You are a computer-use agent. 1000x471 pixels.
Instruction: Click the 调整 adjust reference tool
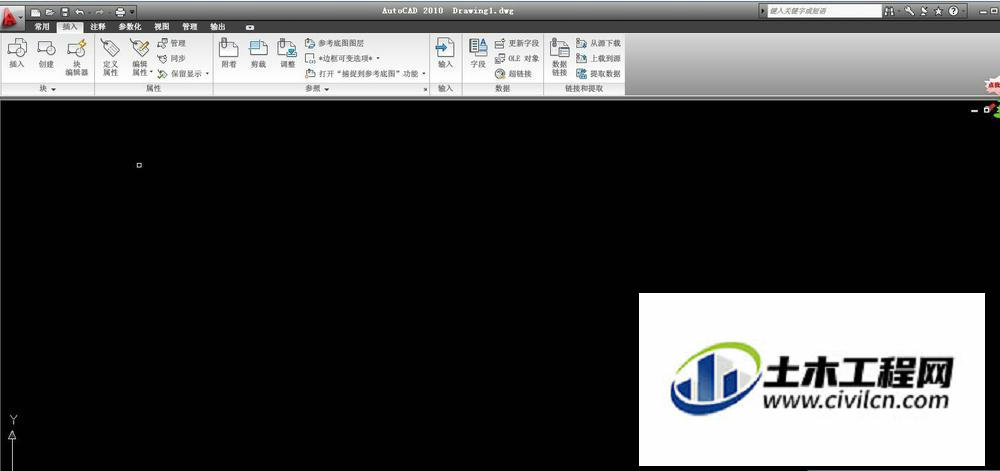(287, 54)
